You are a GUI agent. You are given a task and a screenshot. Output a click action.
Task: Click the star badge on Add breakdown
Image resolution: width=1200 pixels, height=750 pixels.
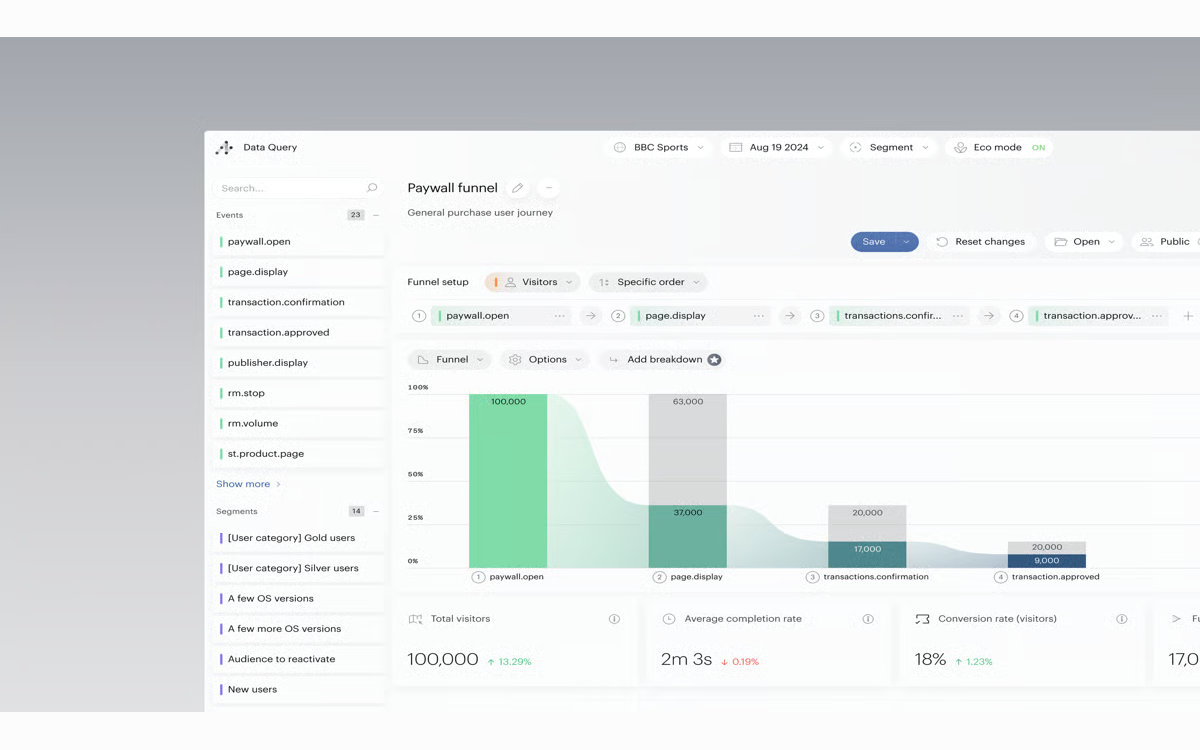pos(714,359)
